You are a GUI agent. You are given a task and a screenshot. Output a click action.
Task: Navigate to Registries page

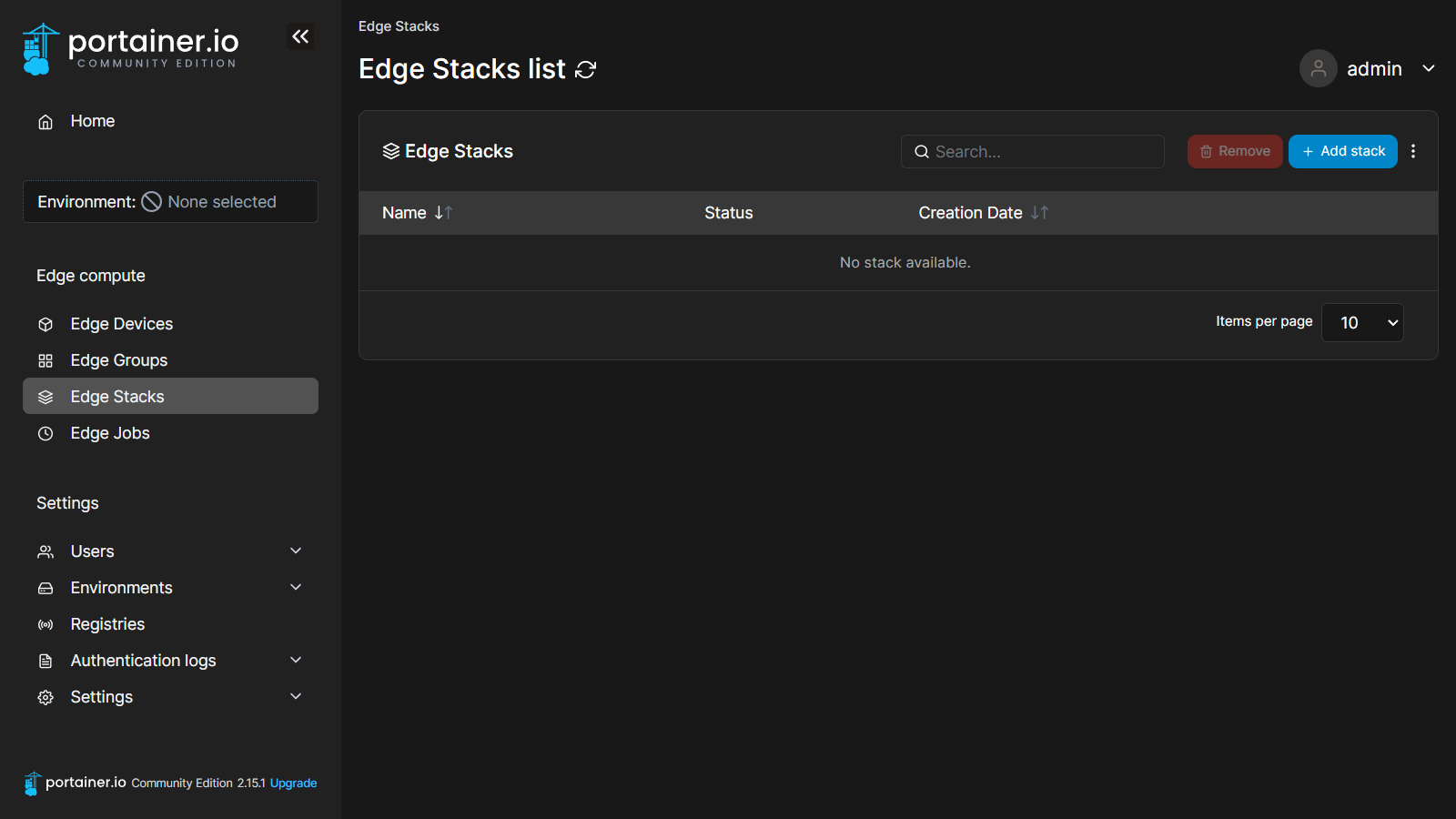[x=107, y=624]
